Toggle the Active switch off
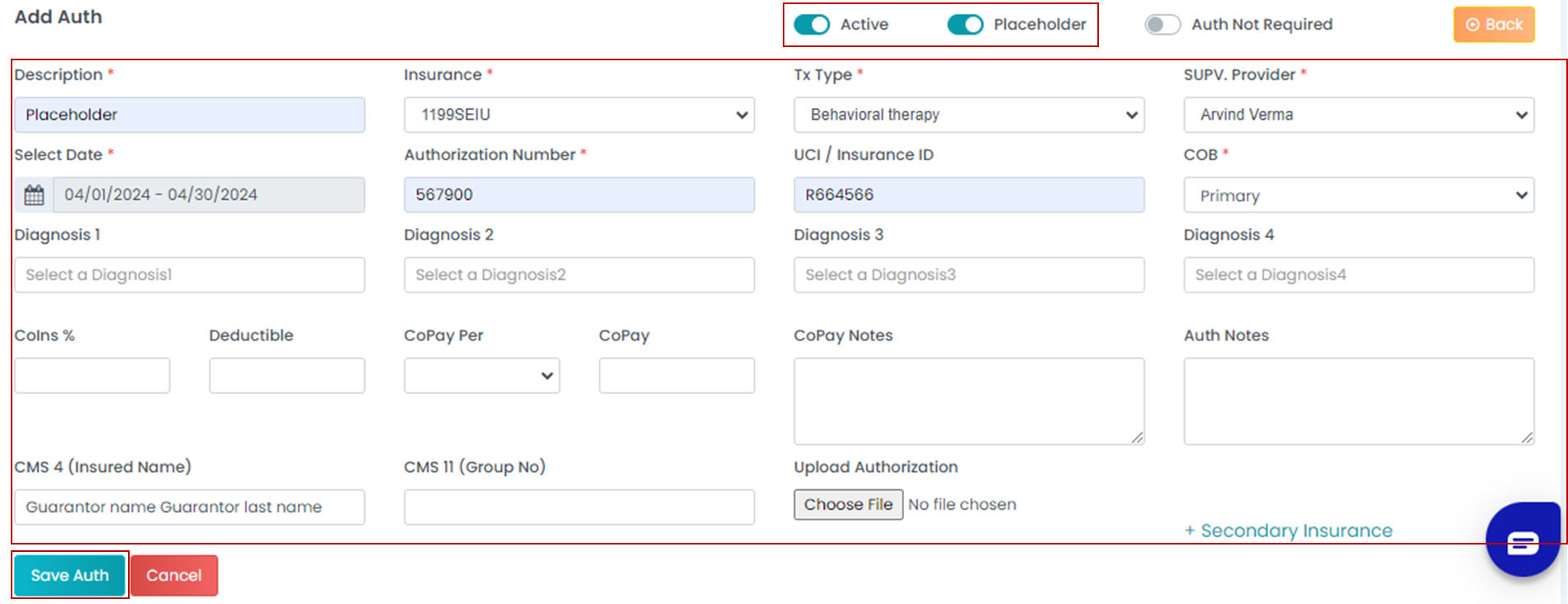Screen dimensions: 1568x604 812,25
